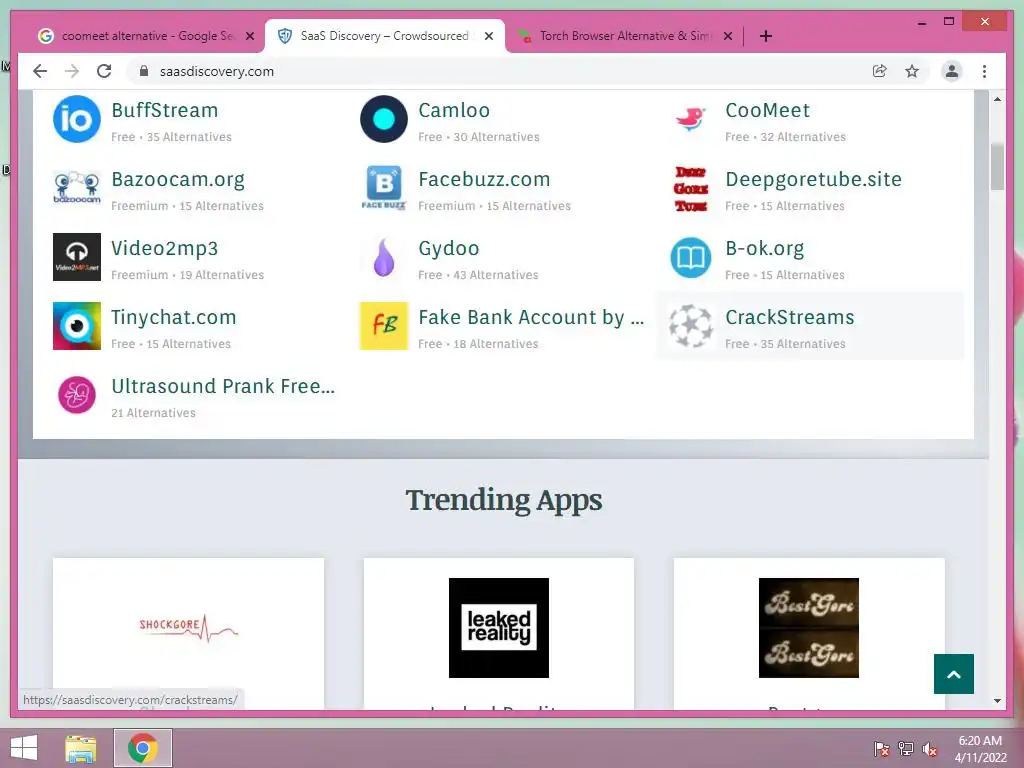Click the '43 Alternatives' text under Gydoo
Image resolution: width=1024 pixels, height=768 pixels.
[496, 275]
